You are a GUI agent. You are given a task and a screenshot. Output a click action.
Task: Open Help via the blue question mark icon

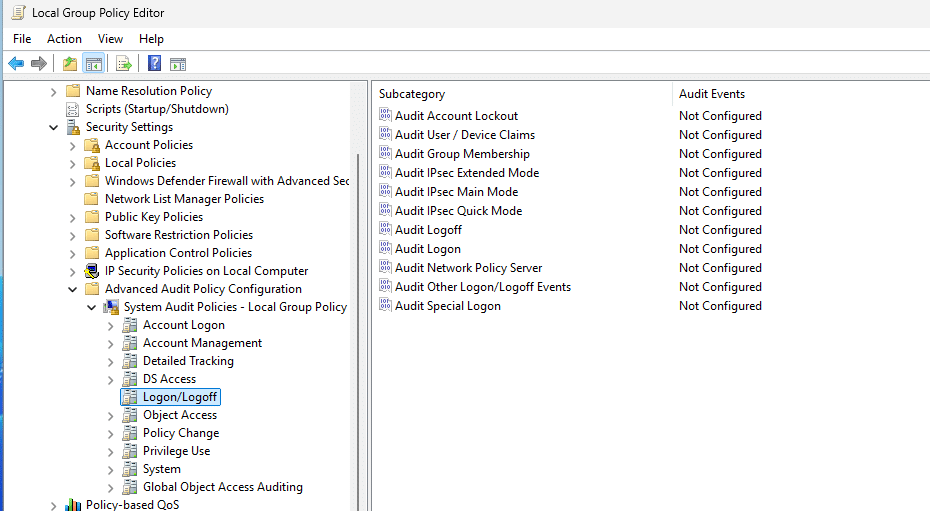coord(155,64)
